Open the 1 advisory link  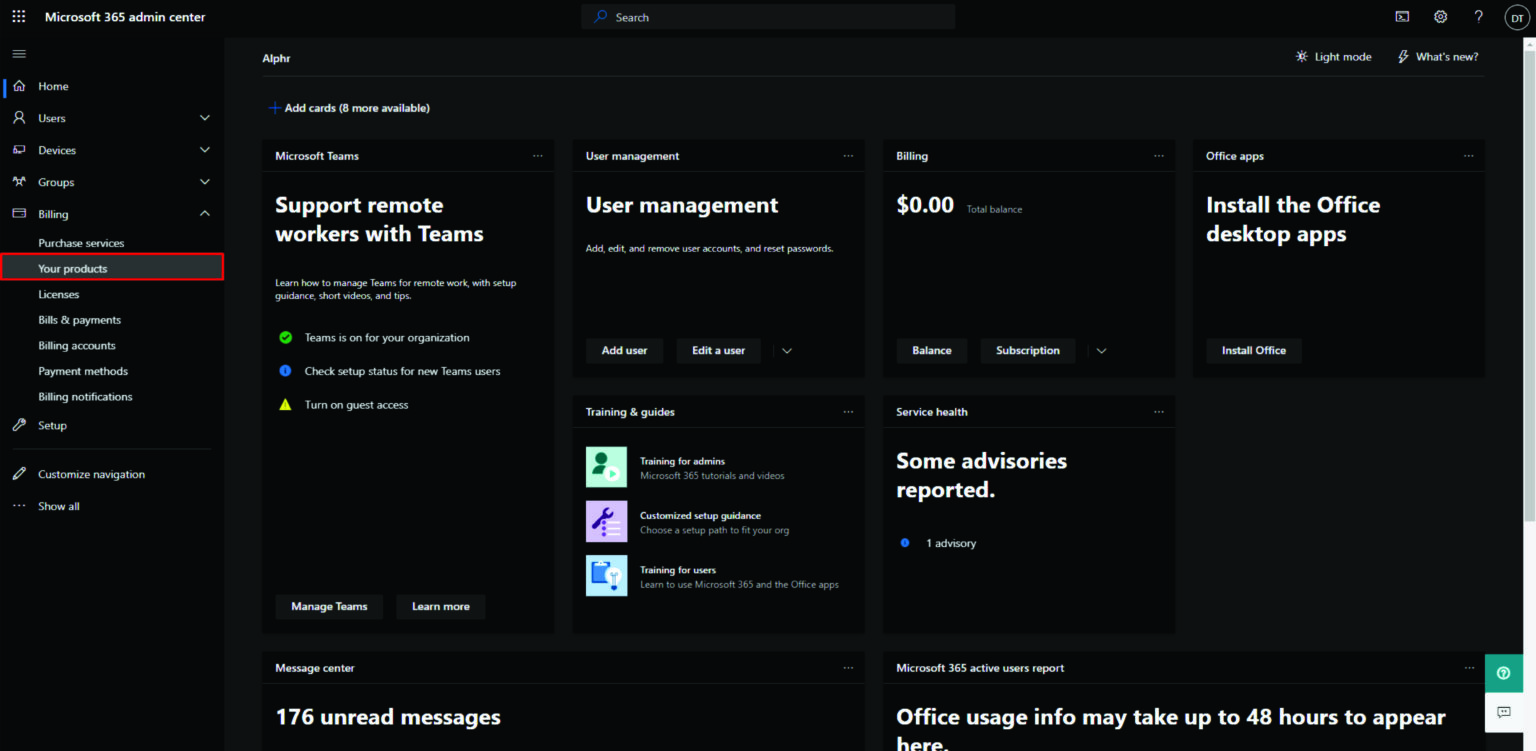pyautogui.click(x=951, y=543)
